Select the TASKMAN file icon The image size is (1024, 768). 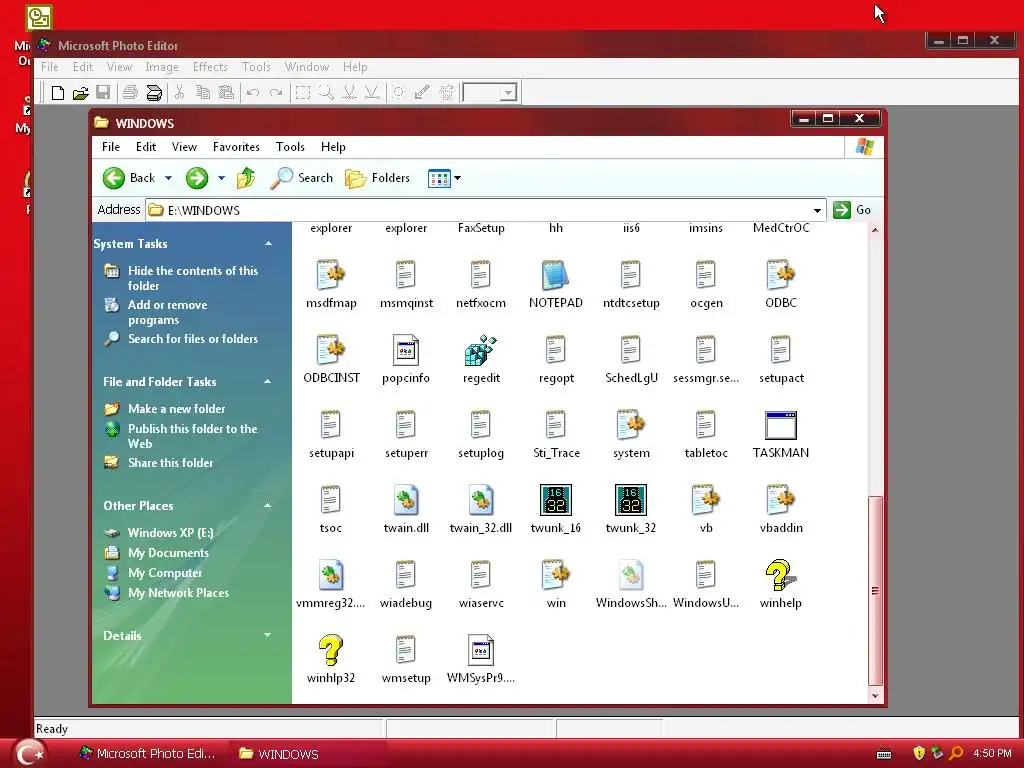780,425
